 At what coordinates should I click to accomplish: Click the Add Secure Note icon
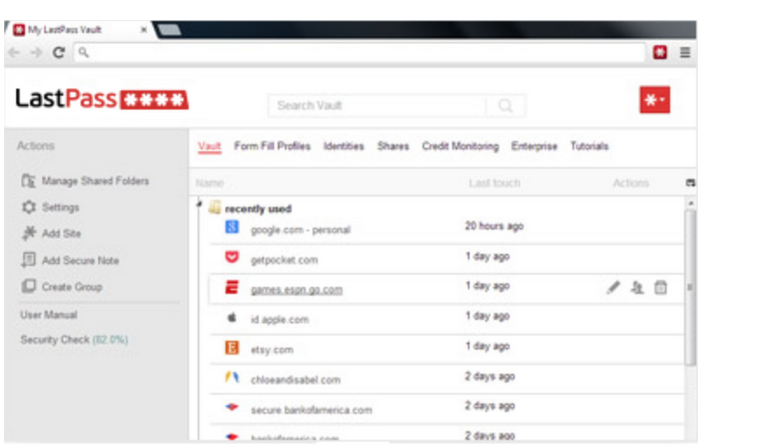point(28,260)
